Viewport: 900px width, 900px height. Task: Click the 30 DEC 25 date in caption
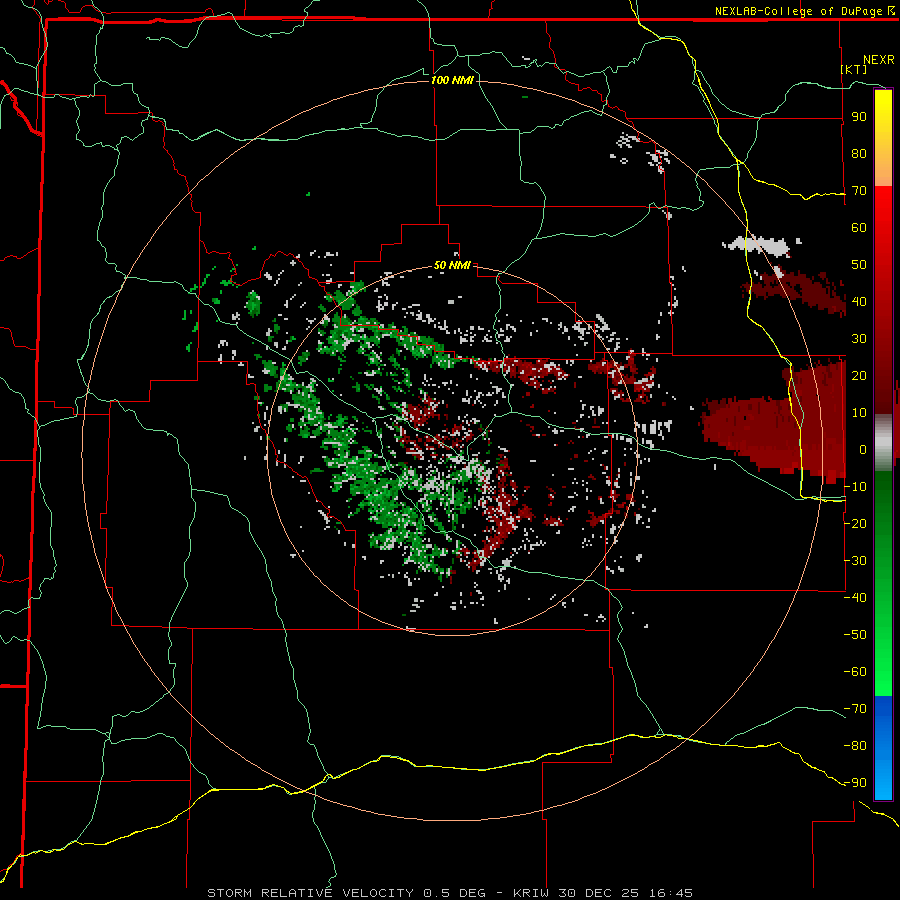(599, 893)
